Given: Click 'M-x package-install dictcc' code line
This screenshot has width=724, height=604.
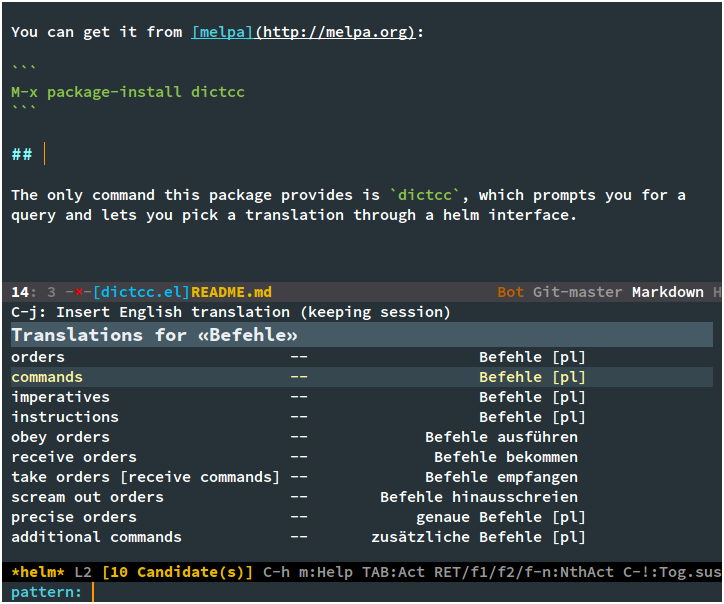Looking at the screenshot, I should coord(128,92).
